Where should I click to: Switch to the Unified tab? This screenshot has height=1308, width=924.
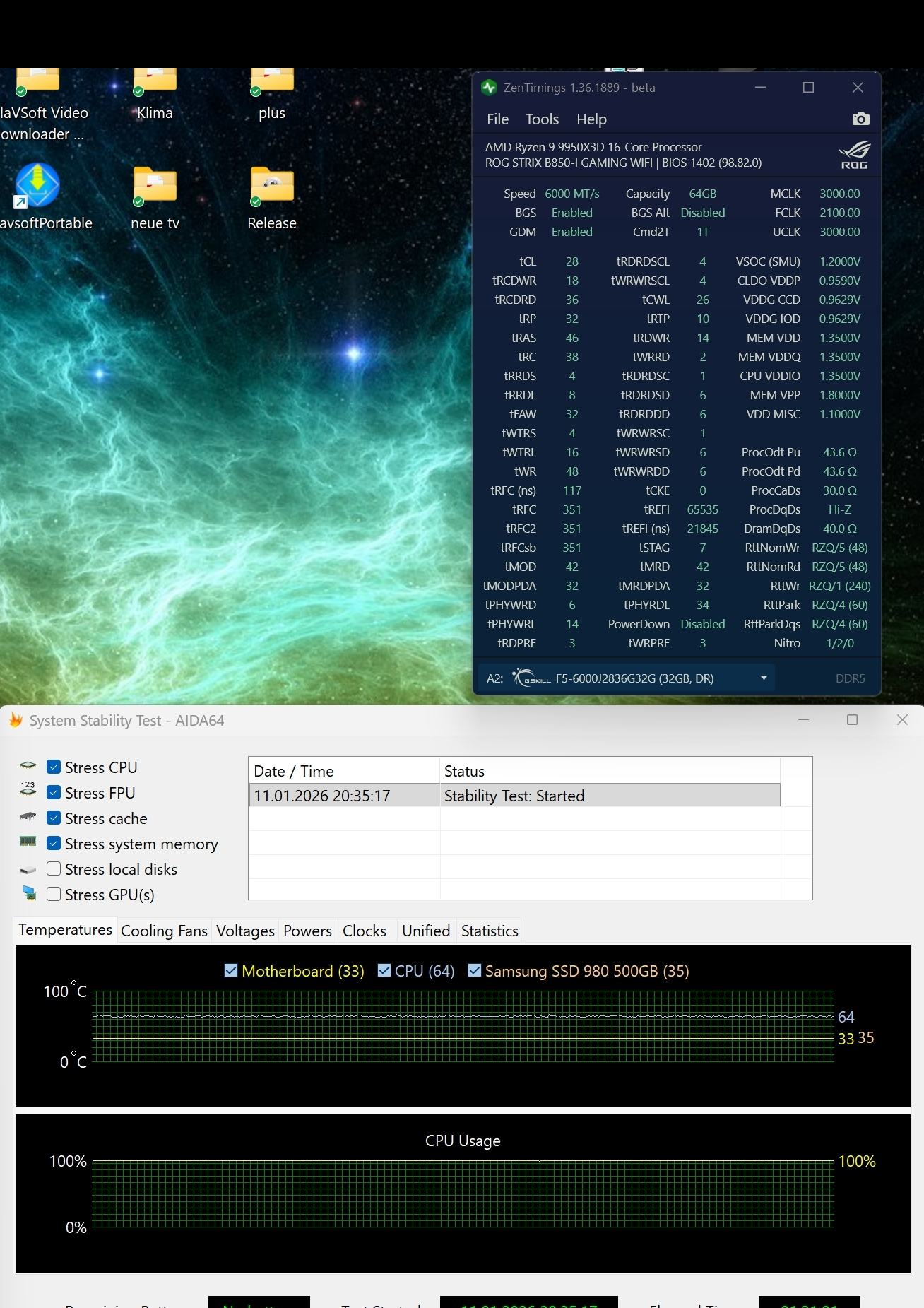pyautogui.click(x=426, y=931)
